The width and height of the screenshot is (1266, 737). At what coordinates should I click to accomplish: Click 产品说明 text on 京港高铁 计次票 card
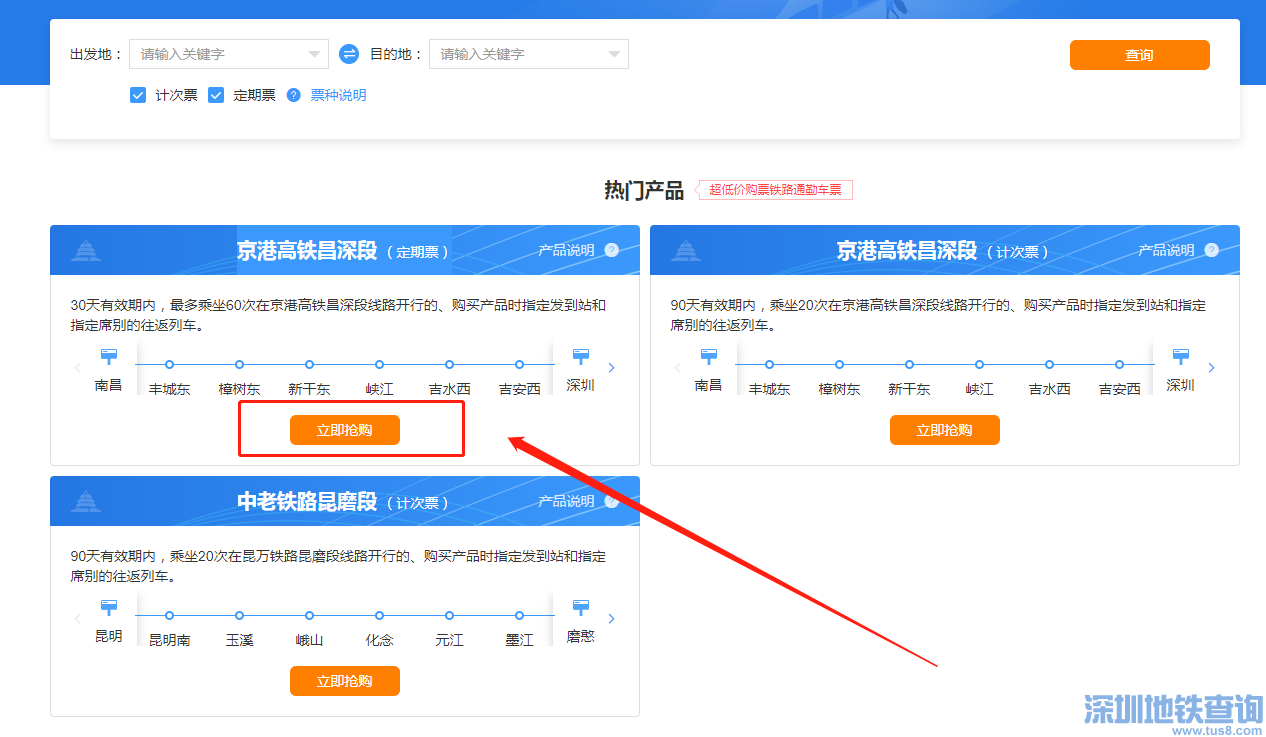pos(1166,250)
